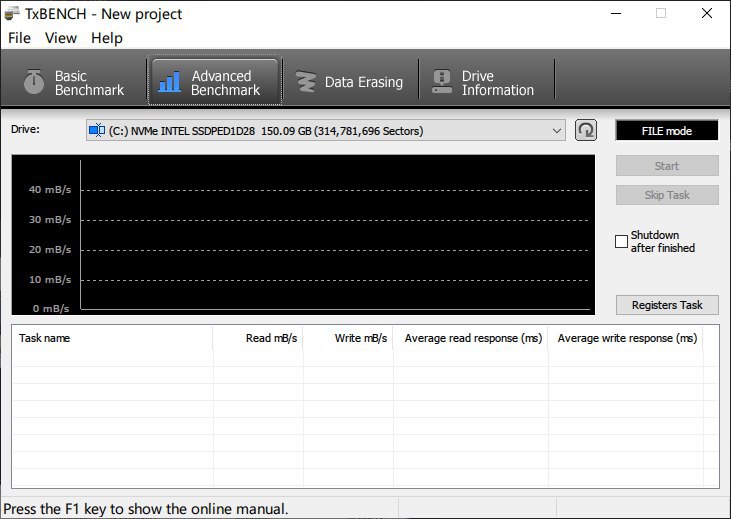Switch to the Drive Information tab
The width and height of the screenshot is (731, 519).
(x=485, y=82)
